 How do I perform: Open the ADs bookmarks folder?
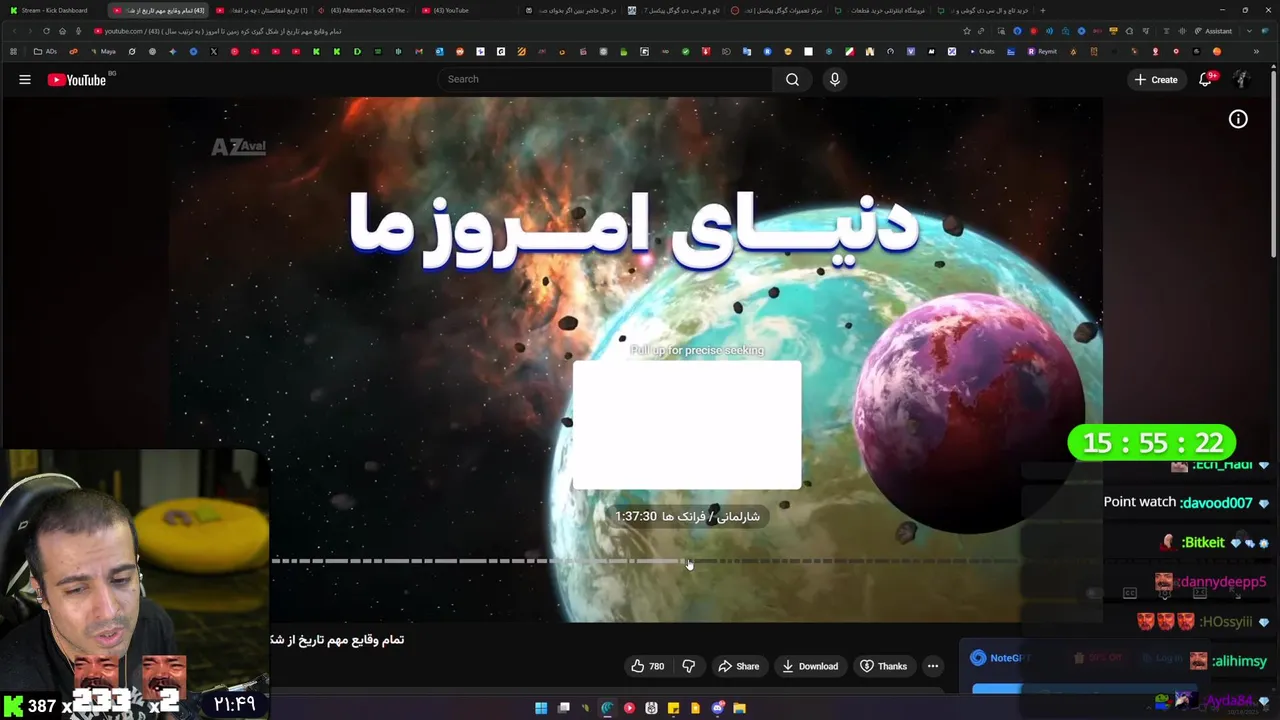pyautogui.click(x=44, y=51)
